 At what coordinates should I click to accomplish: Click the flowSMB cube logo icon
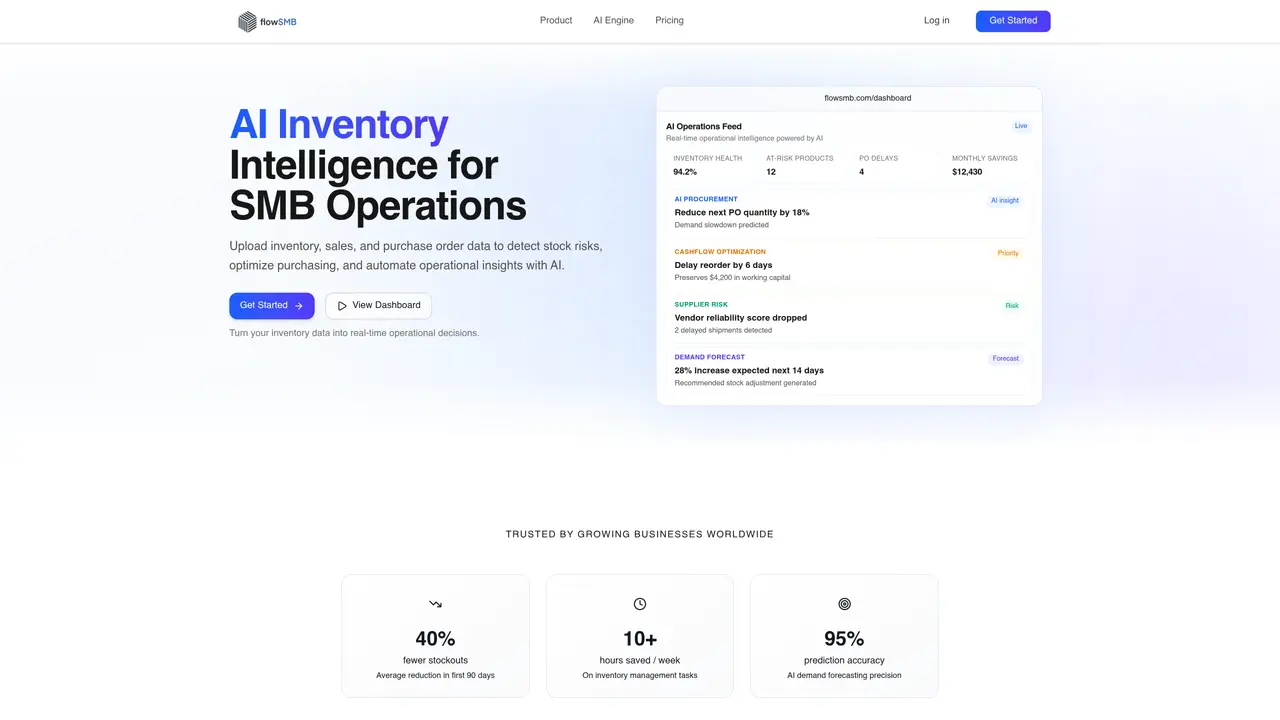click(247, 21)
